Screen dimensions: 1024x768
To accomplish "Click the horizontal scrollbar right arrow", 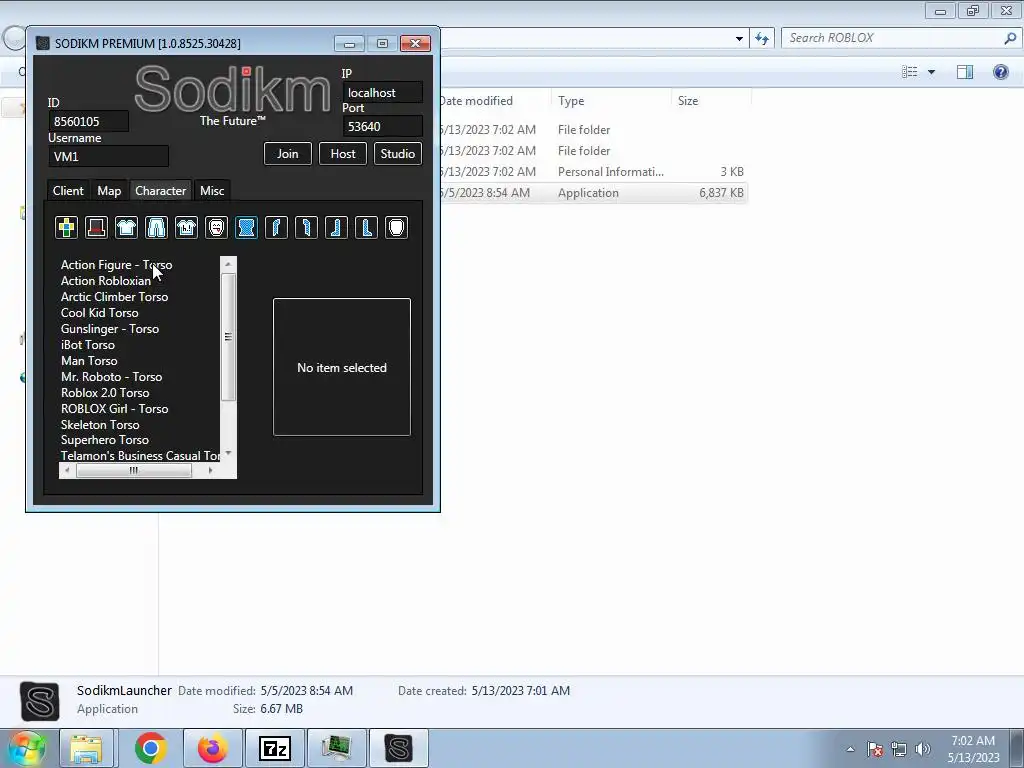I will [x=210, y=470].
